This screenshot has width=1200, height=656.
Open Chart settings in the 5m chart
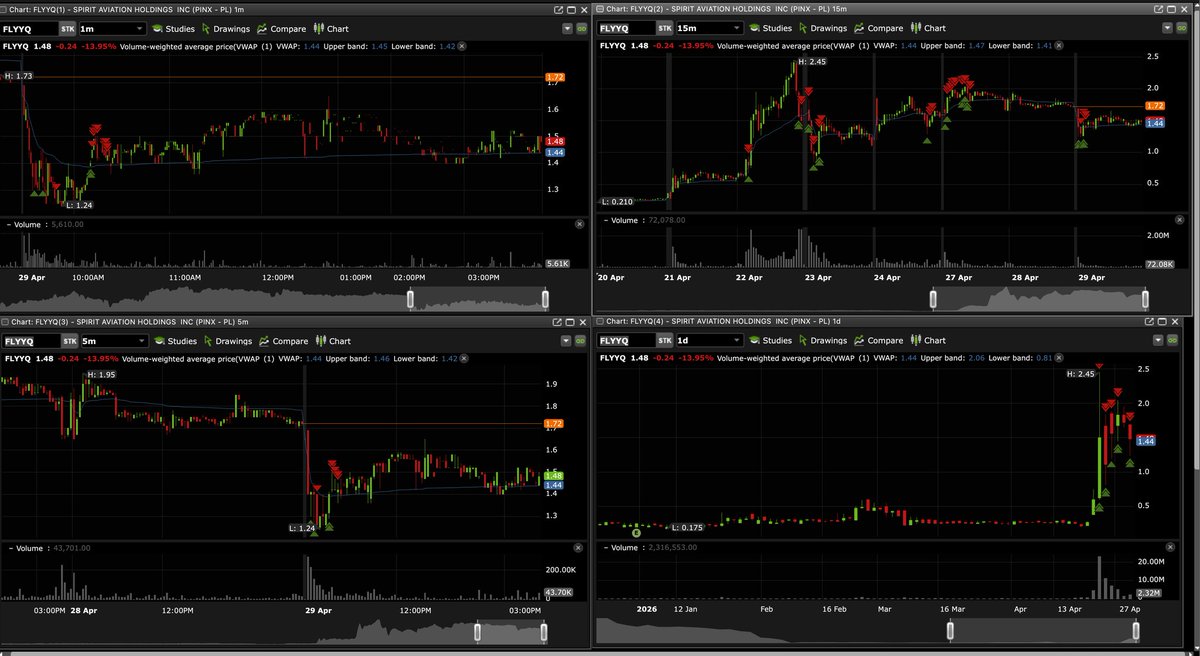(x=332, y=341)
